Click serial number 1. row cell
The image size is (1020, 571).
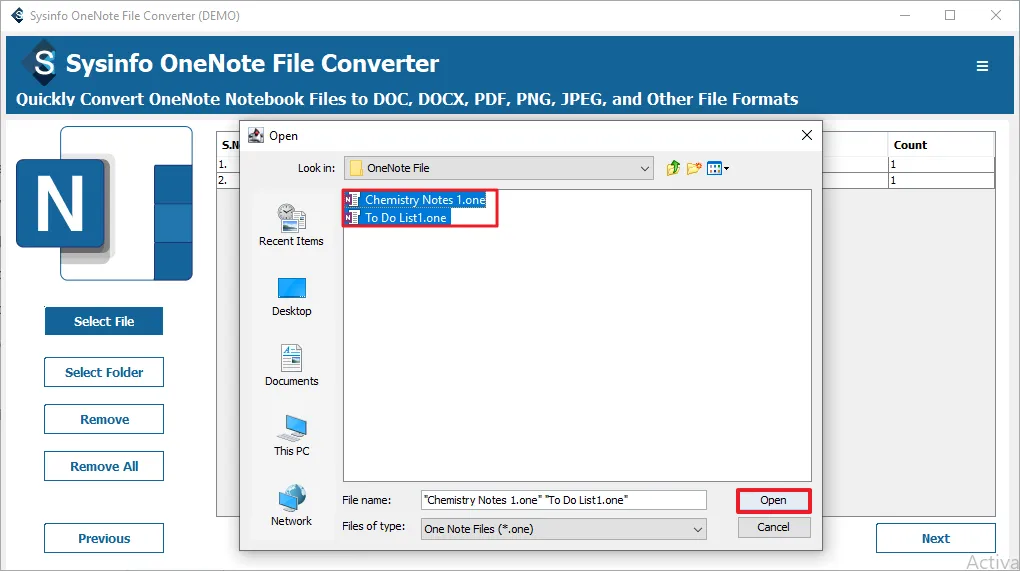(228, 165)
